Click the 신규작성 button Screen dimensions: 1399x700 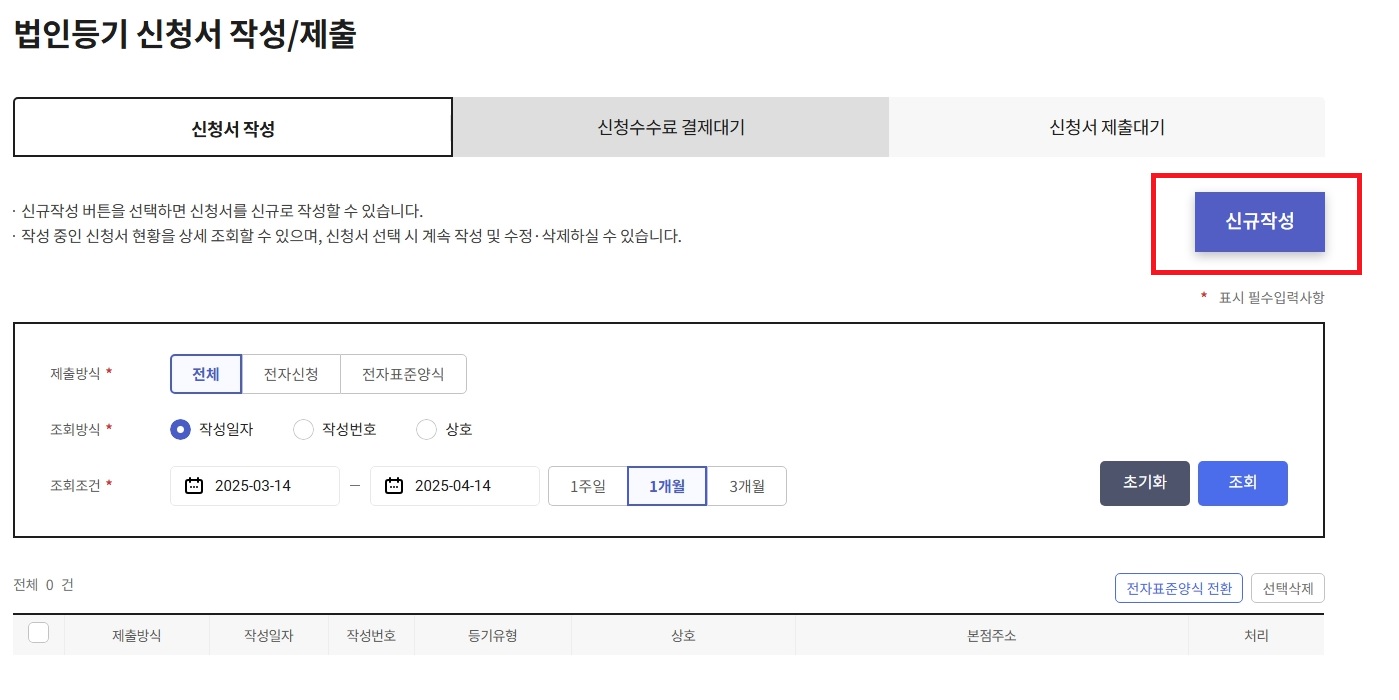1258,222
